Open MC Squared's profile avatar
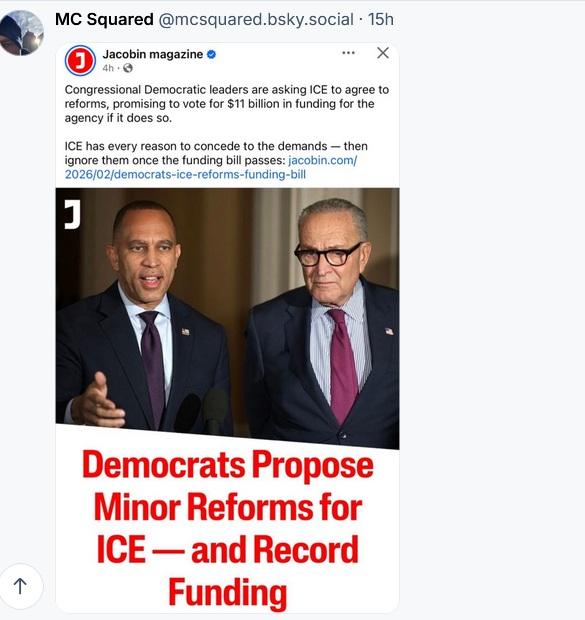Image resolution: width=585 pixels, height=620 pixels. point(21,33)
